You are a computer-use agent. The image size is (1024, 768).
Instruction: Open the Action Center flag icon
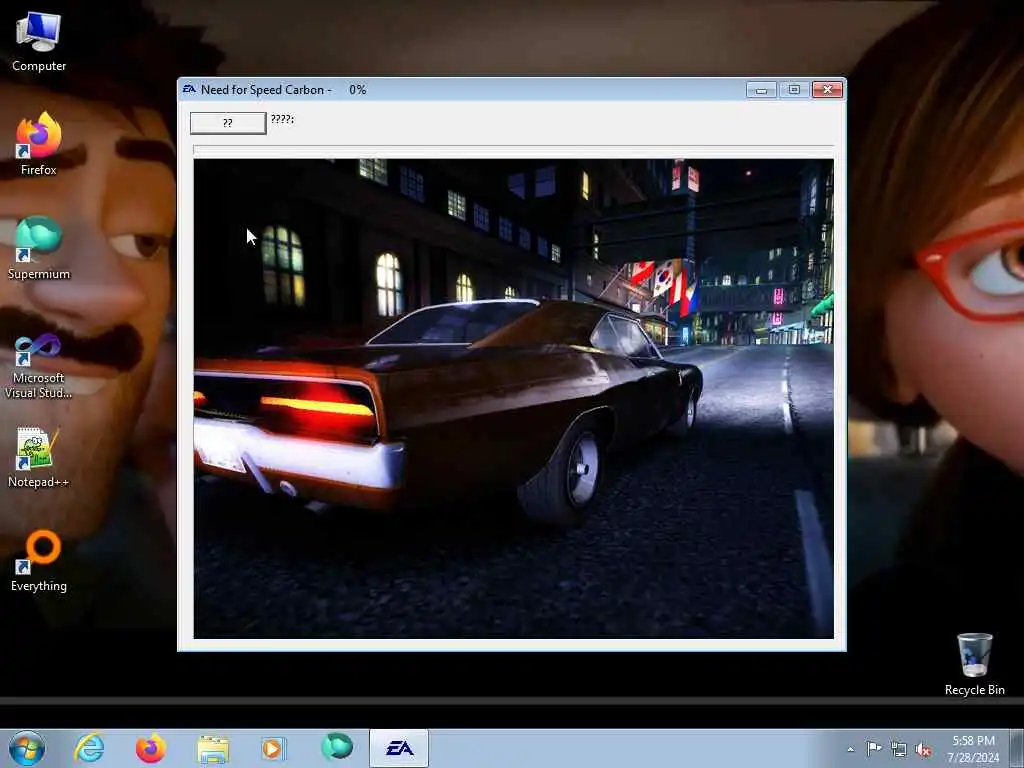[x=874, y=749]
